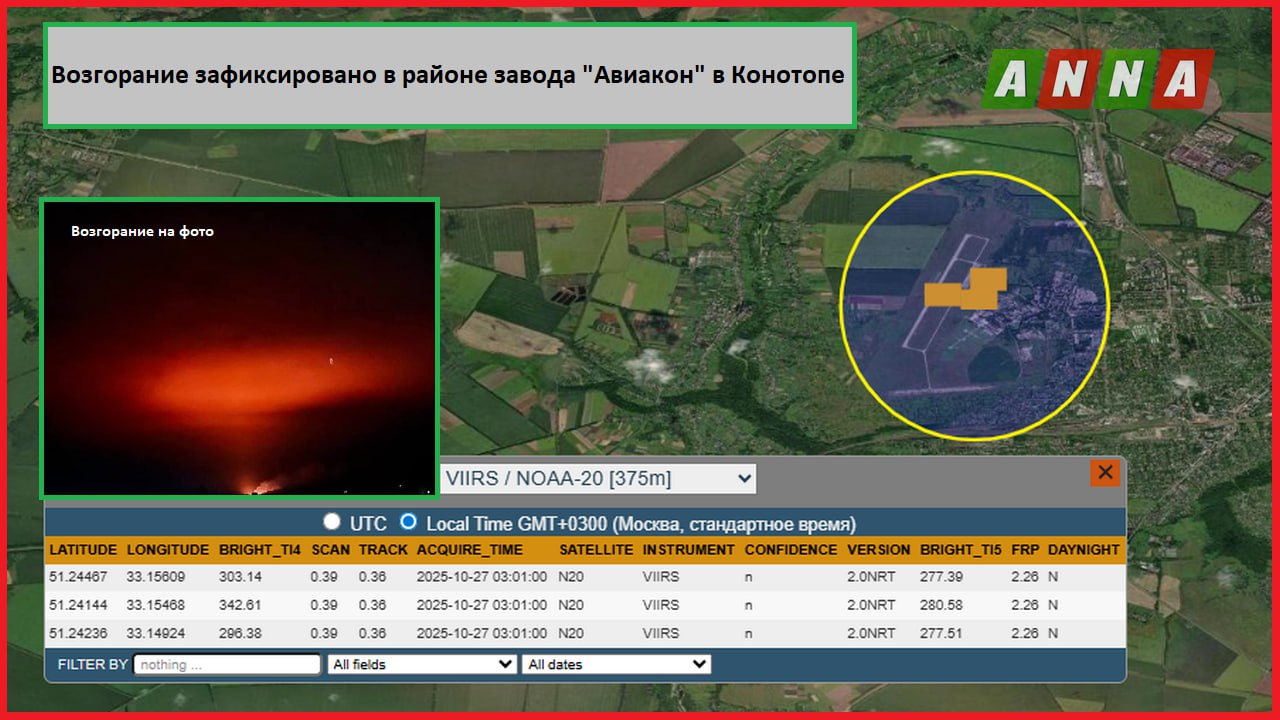Select the UTC time radio button

[332, 522]
